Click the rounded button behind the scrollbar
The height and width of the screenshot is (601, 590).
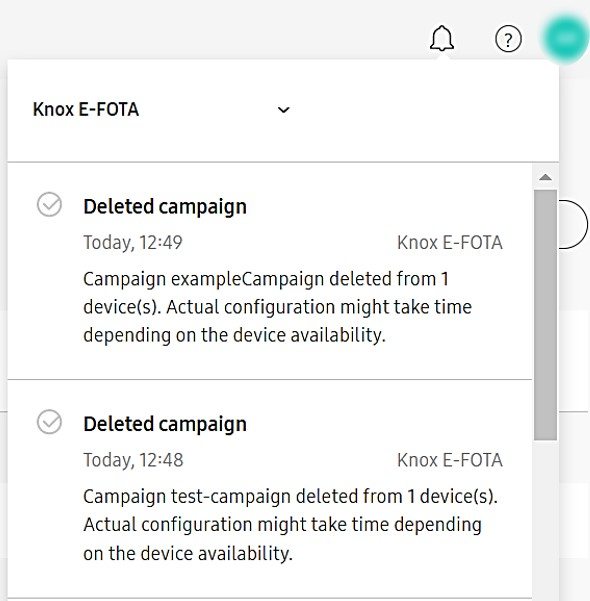pyautogui.click(x=573, y=224)
